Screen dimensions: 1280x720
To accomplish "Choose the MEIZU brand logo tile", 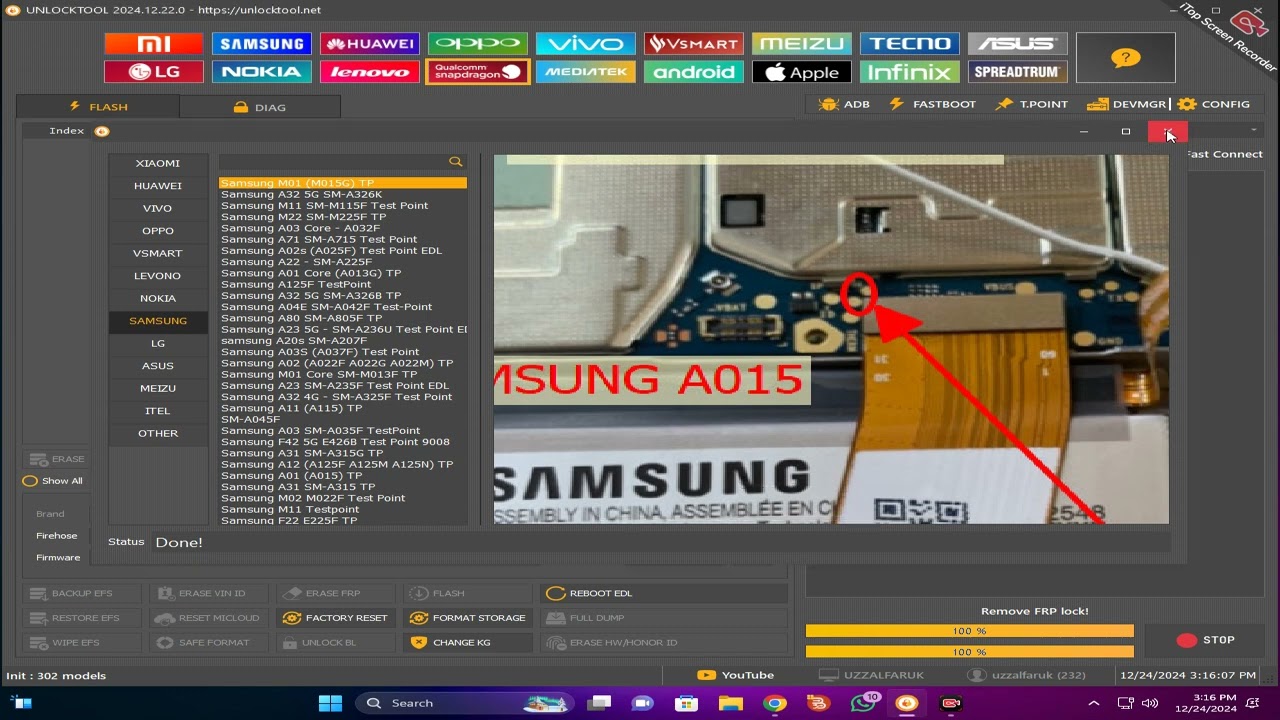I will 801,44.
